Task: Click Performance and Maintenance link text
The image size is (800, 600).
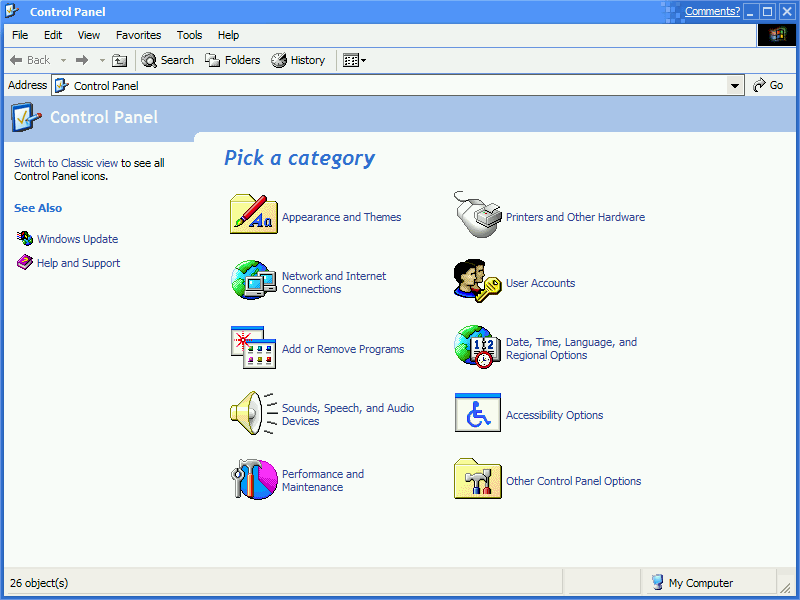Action: click(323, 480)
